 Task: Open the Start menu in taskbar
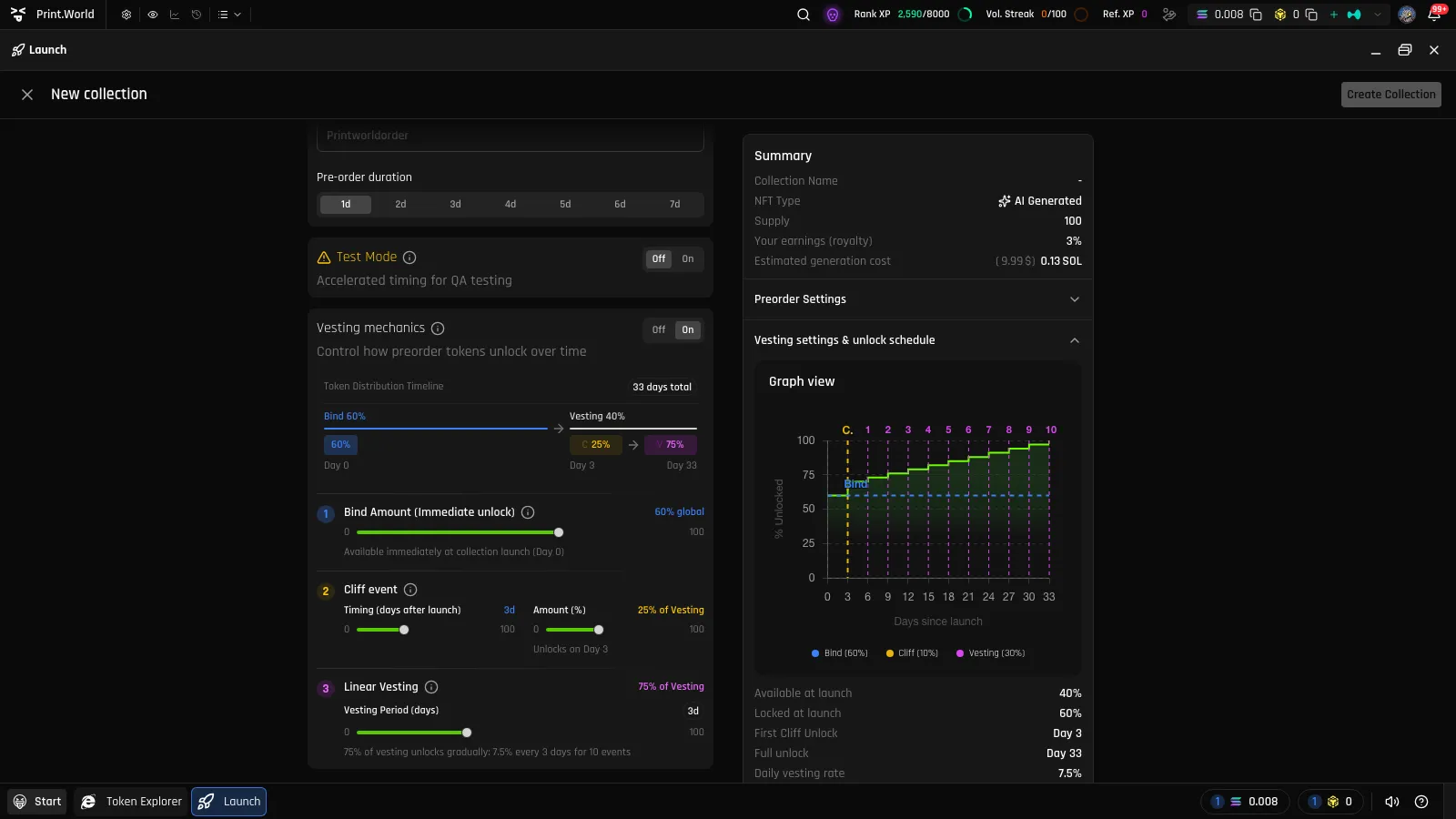37,802
